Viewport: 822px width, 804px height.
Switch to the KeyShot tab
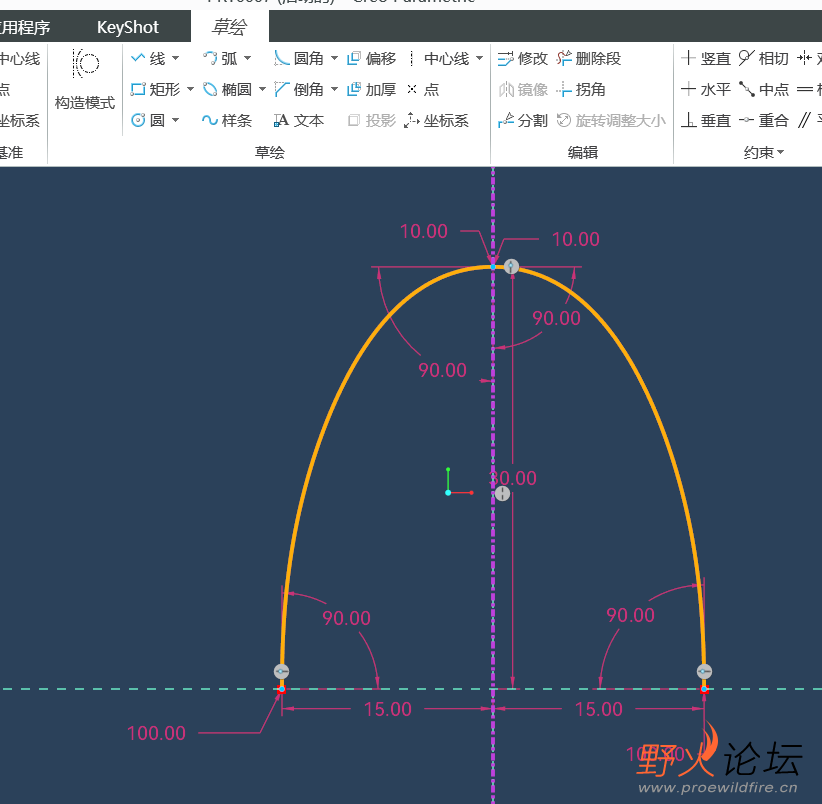point(127,27)
